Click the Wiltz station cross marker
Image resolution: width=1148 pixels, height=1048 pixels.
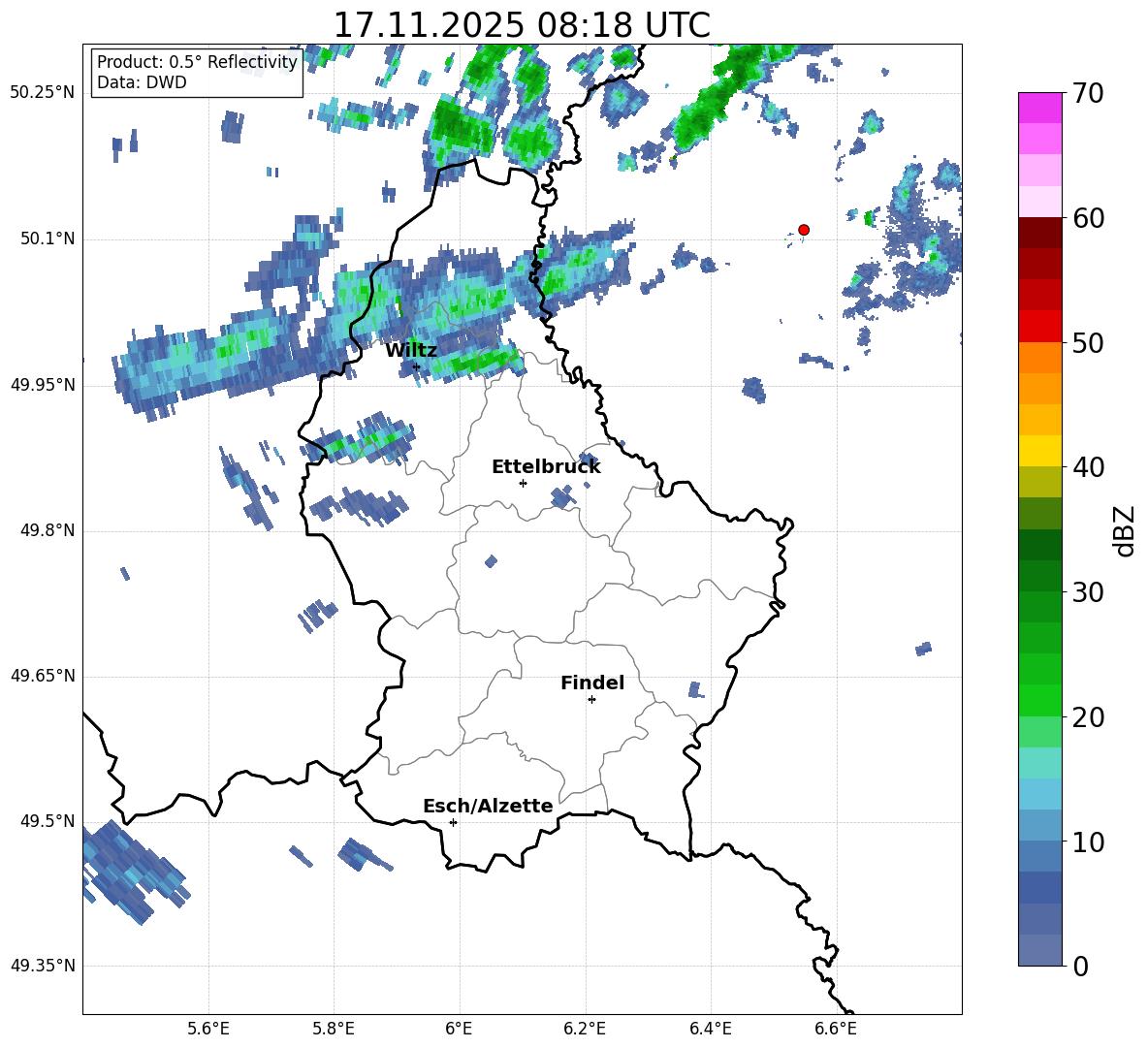coord(416,366)
